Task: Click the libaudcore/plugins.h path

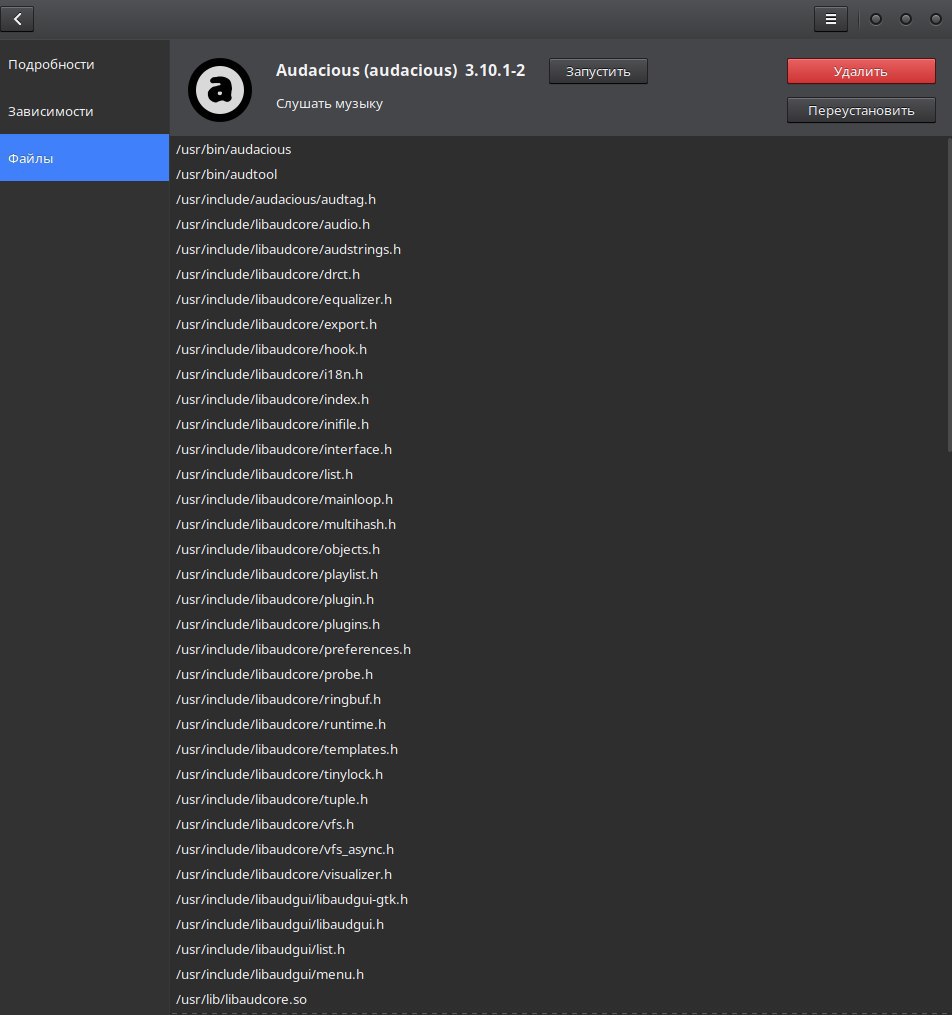Action: (278, 625)
